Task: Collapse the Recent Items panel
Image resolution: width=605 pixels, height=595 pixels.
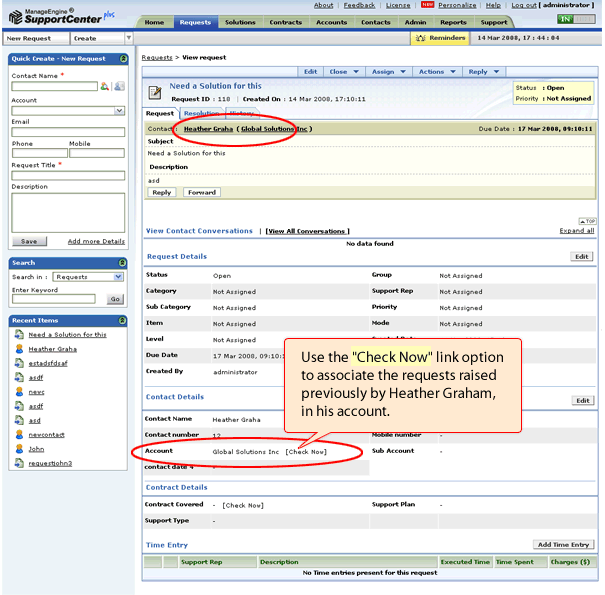Action: [122, 321]
